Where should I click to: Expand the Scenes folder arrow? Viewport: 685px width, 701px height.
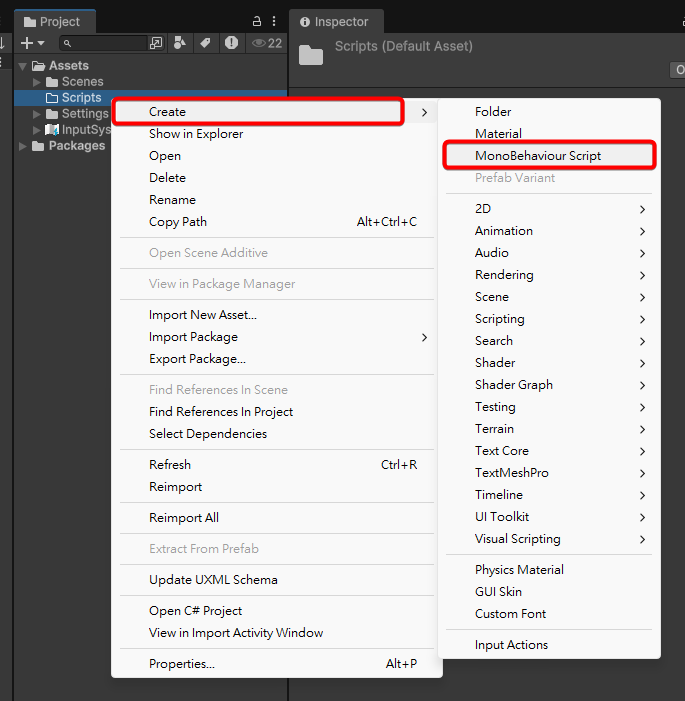coord(38,82)
